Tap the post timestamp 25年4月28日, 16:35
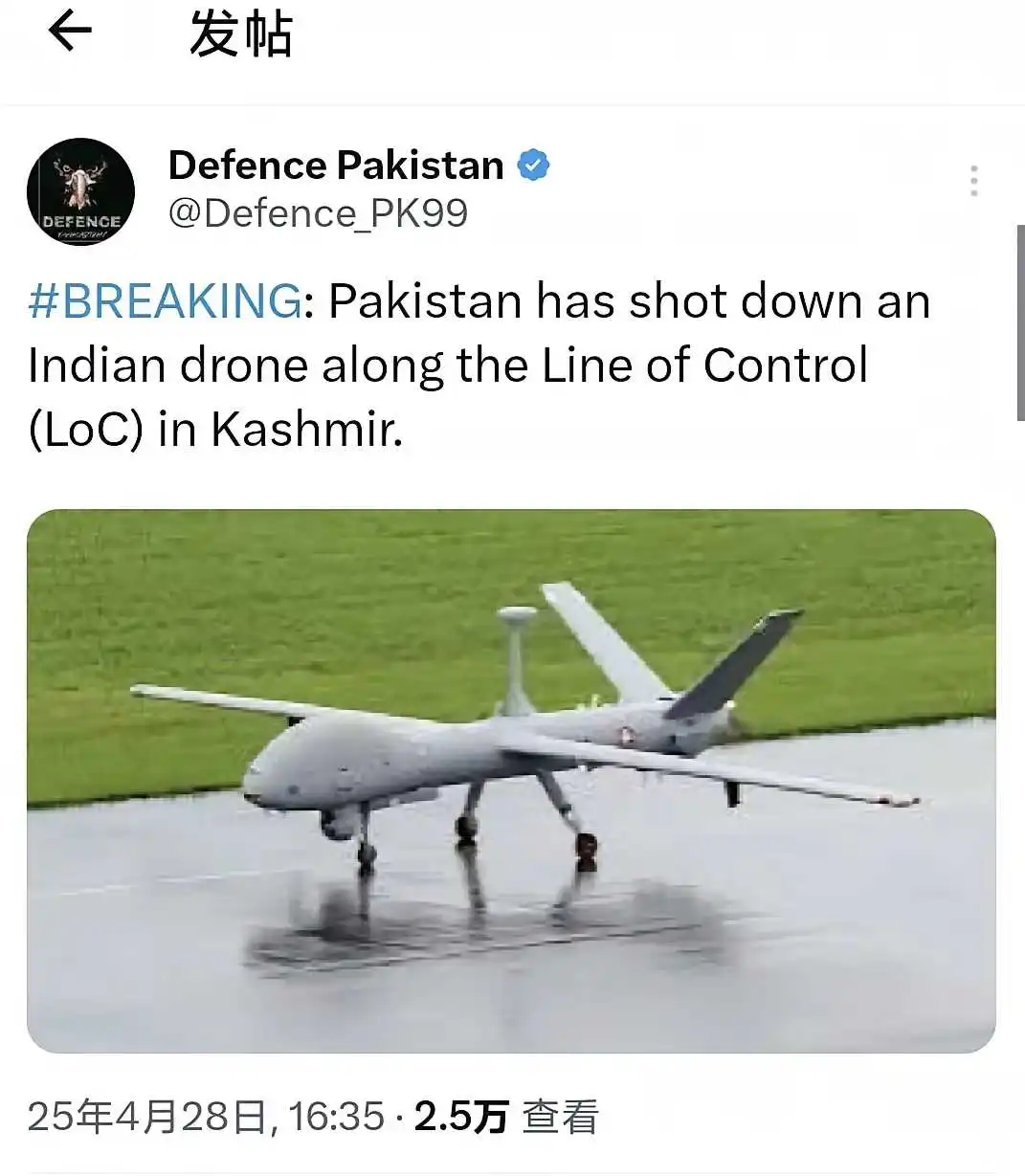 click(206, 1117)
